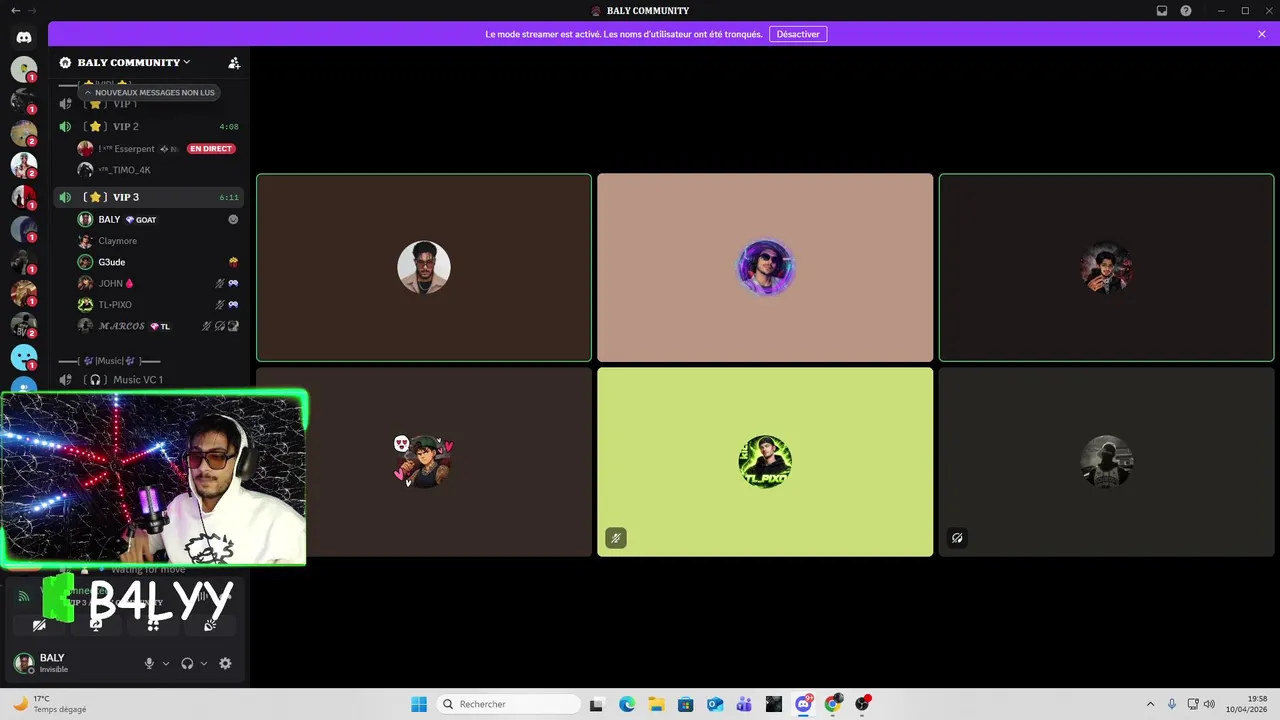Focus the top-right video tile
Screen dimensions: 1280x720
(1106, 268)
